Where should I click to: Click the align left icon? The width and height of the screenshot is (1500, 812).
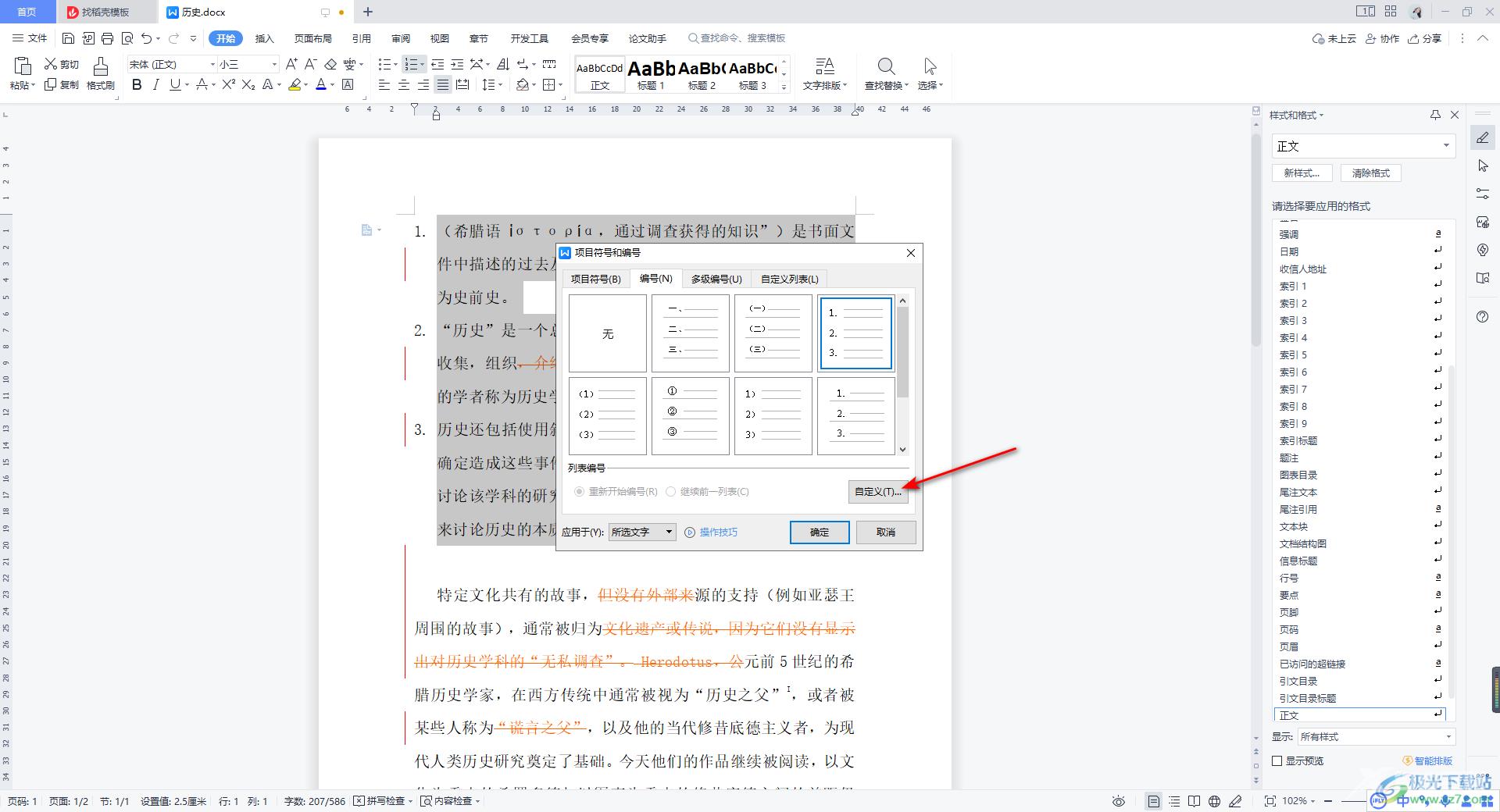click(384, 84)
